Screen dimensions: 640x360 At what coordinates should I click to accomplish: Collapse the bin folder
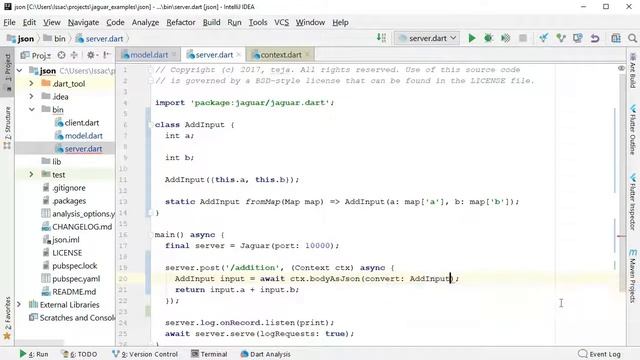click(31, 109)
